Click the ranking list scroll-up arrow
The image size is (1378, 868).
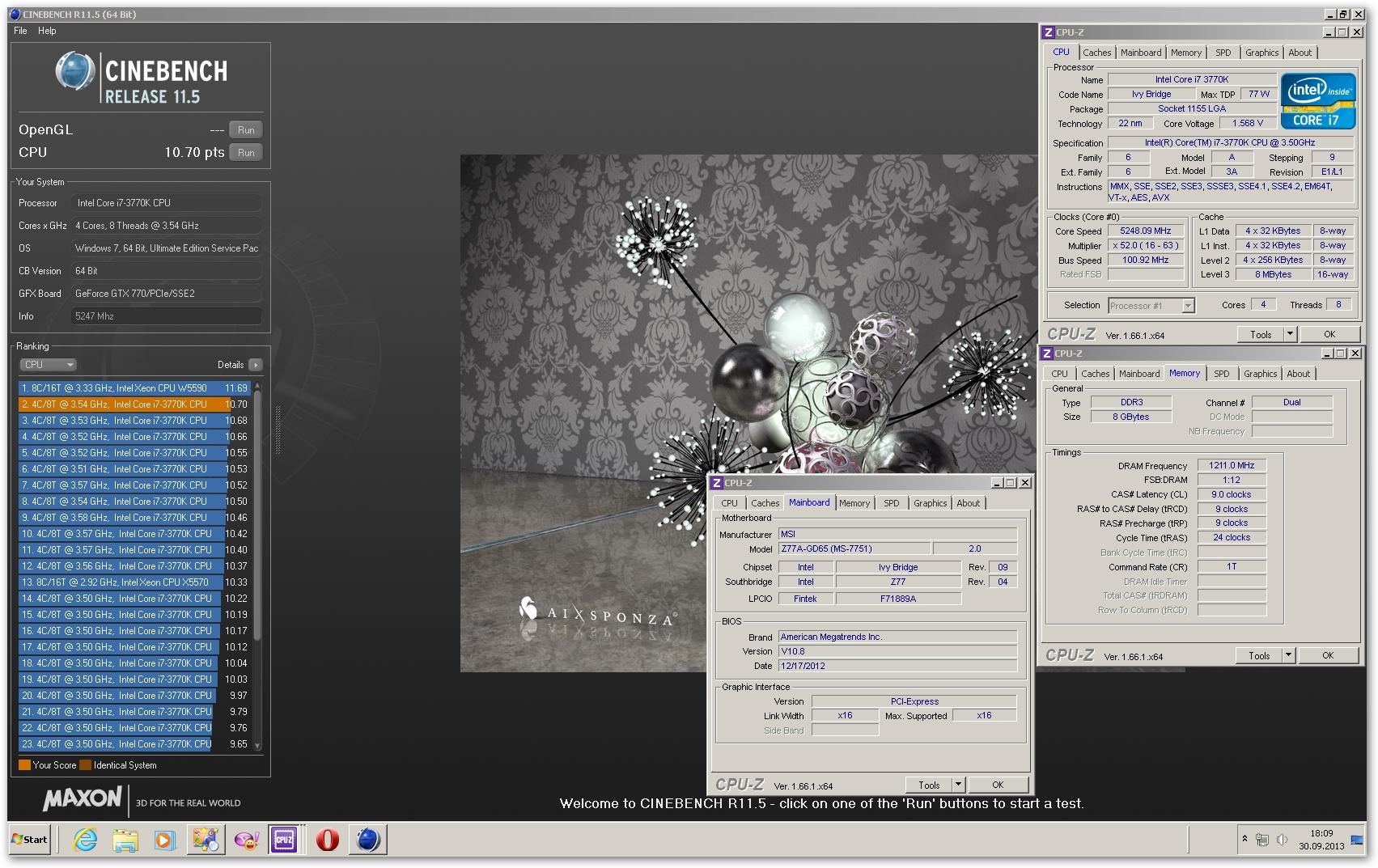click(258, 387)
